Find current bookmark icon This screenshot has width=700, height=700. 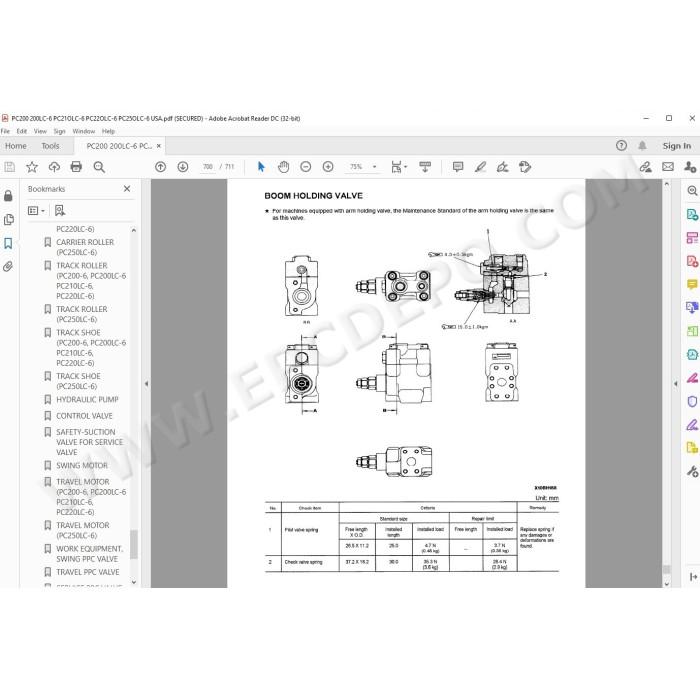60,211
